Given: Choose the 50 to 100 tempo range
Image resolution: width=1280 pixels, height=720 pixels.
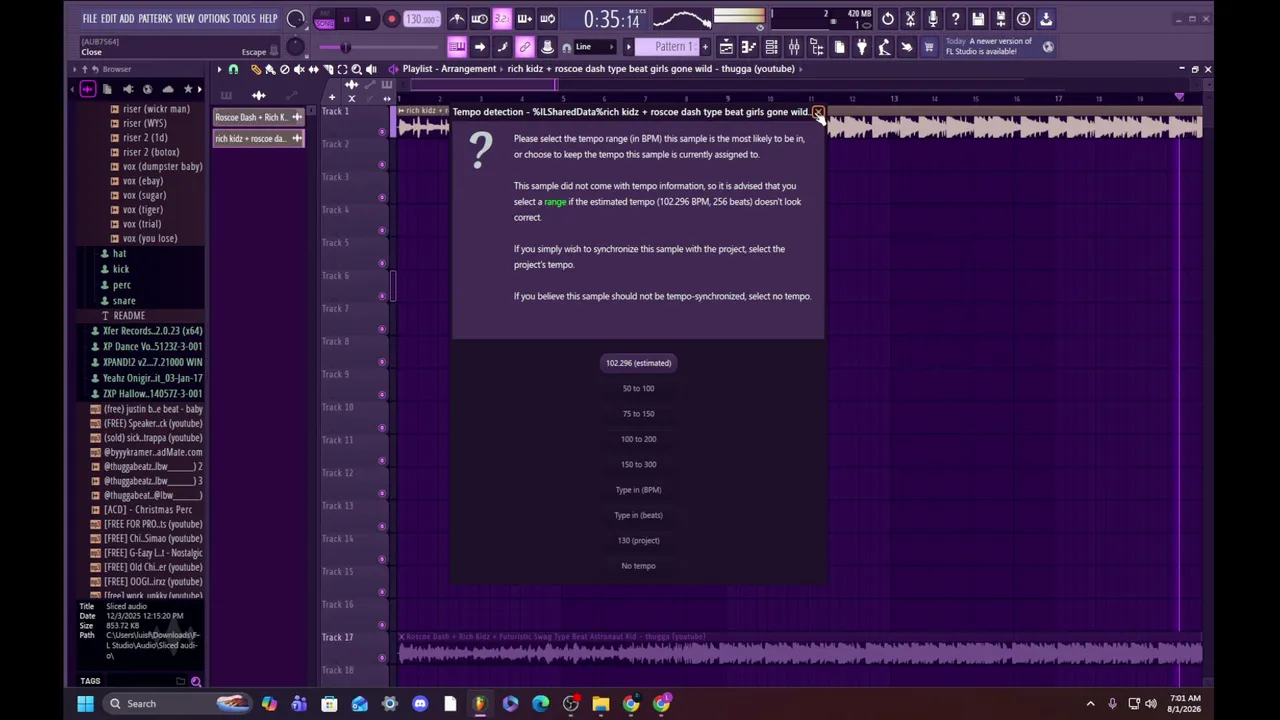Looking at the screenshot, I should 638,388.
